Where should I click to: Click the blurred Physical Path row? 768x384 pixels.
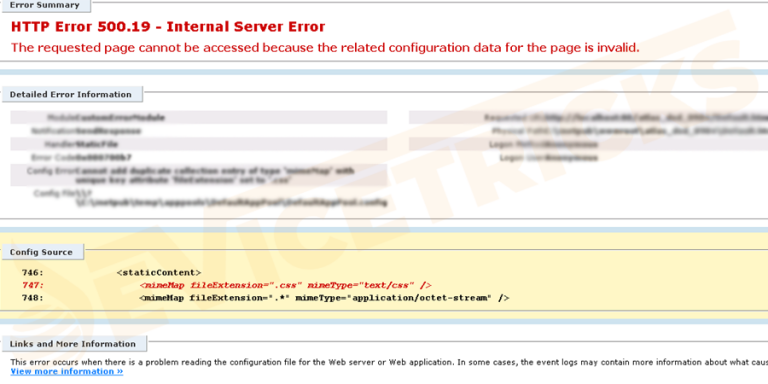click(x=588, y=131)
